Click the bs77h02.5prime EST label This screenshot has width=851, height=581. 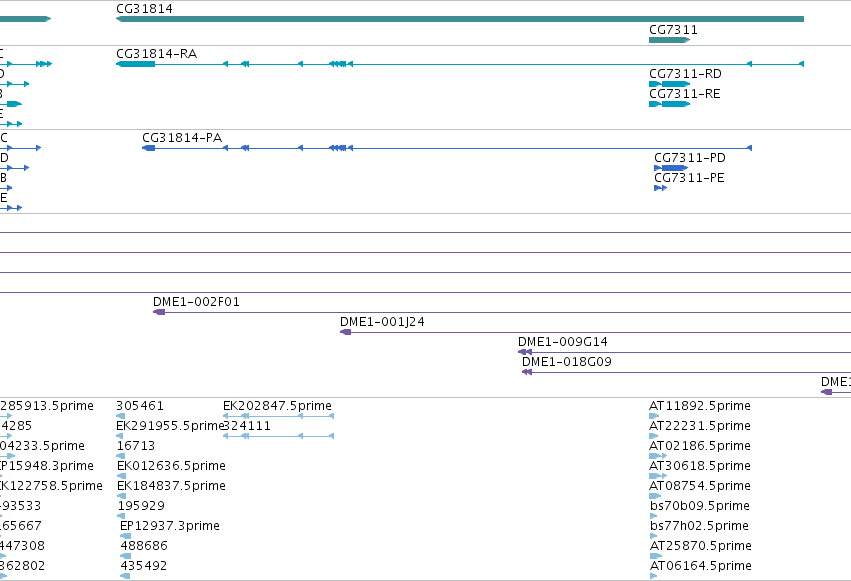[700, 526]
